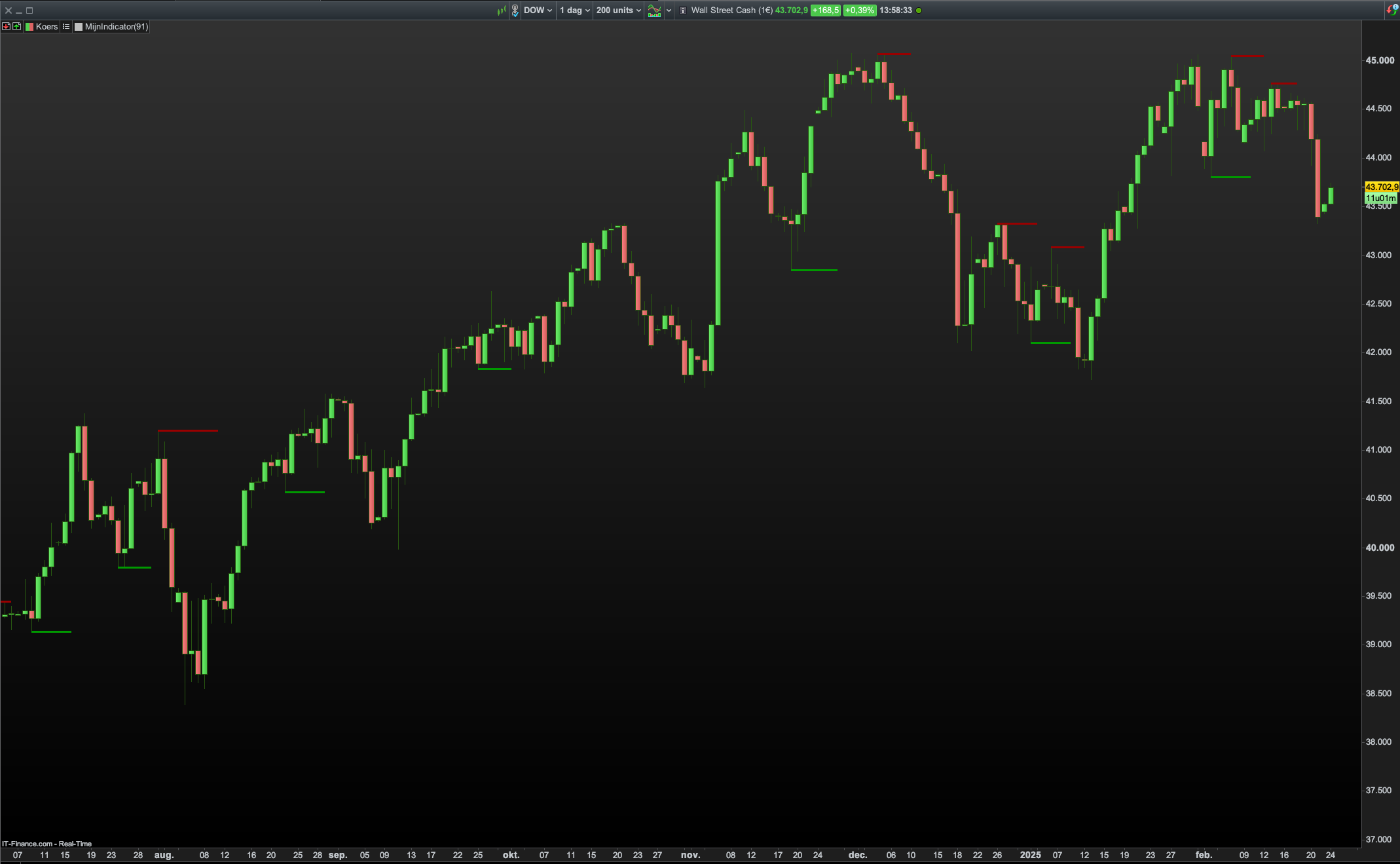This screenshot has width=1400, height=864.
Task: Click the green real-time status dot
Action: (919, 10)
